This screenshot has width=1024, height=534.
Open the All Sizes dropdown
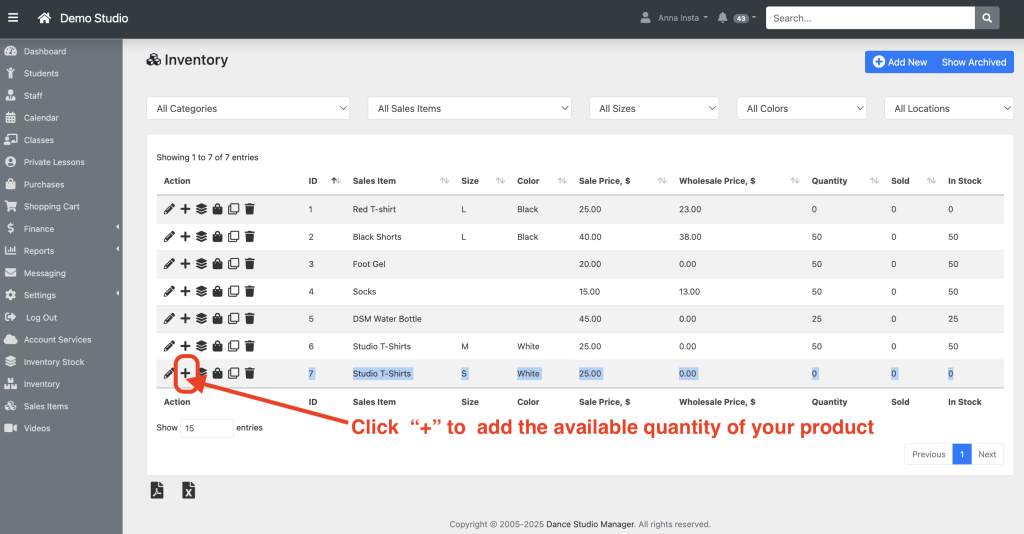tap(654, 108)
